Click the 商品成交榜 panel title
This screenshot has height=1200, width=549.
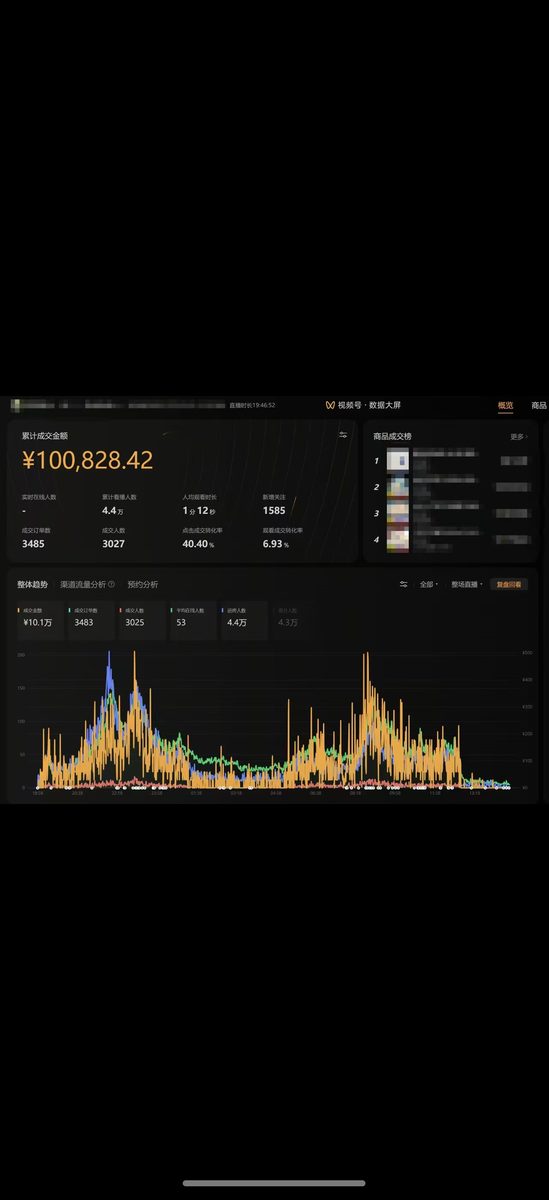(392, 436)
